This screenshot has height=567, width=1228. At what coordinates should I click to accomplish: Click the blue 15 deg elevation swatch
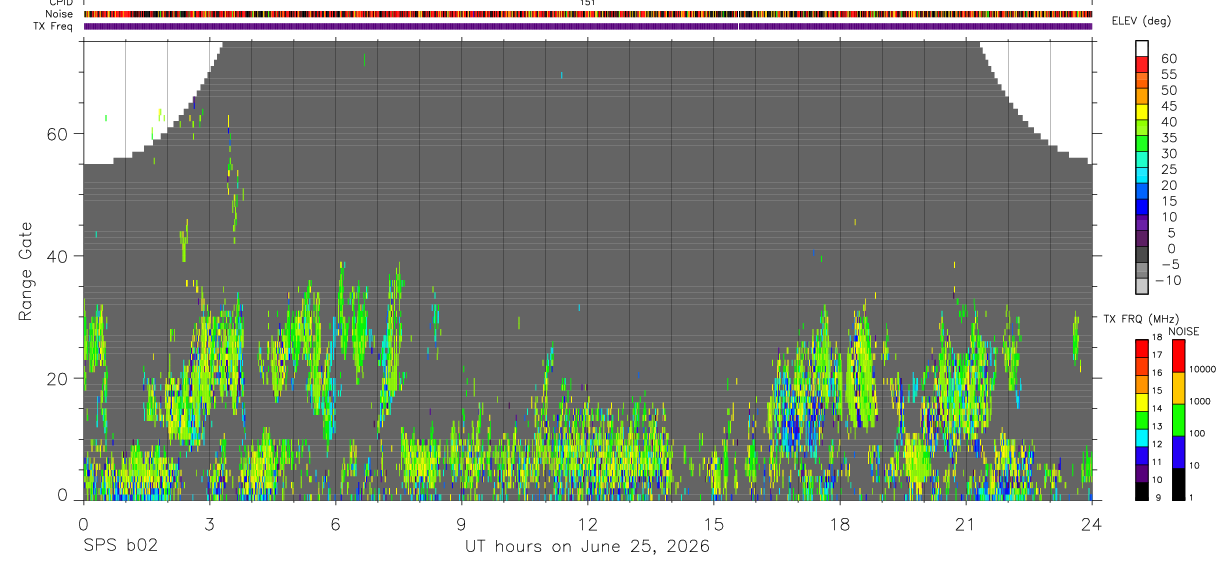(x=1141, y=207)
